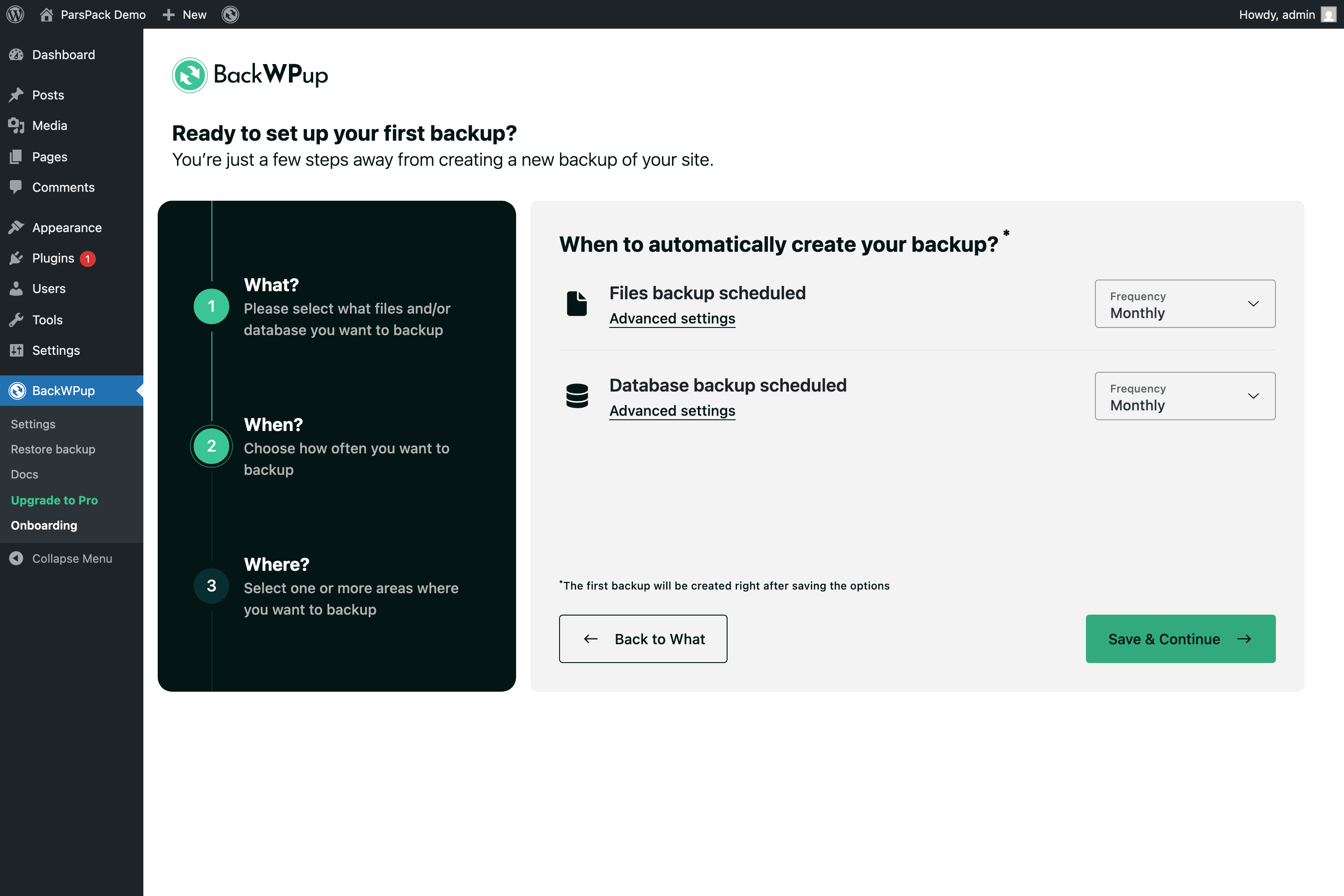Click the Pages sidebar icon
The height and width of the screenshot is (896, 1344).
pos(16,156)
